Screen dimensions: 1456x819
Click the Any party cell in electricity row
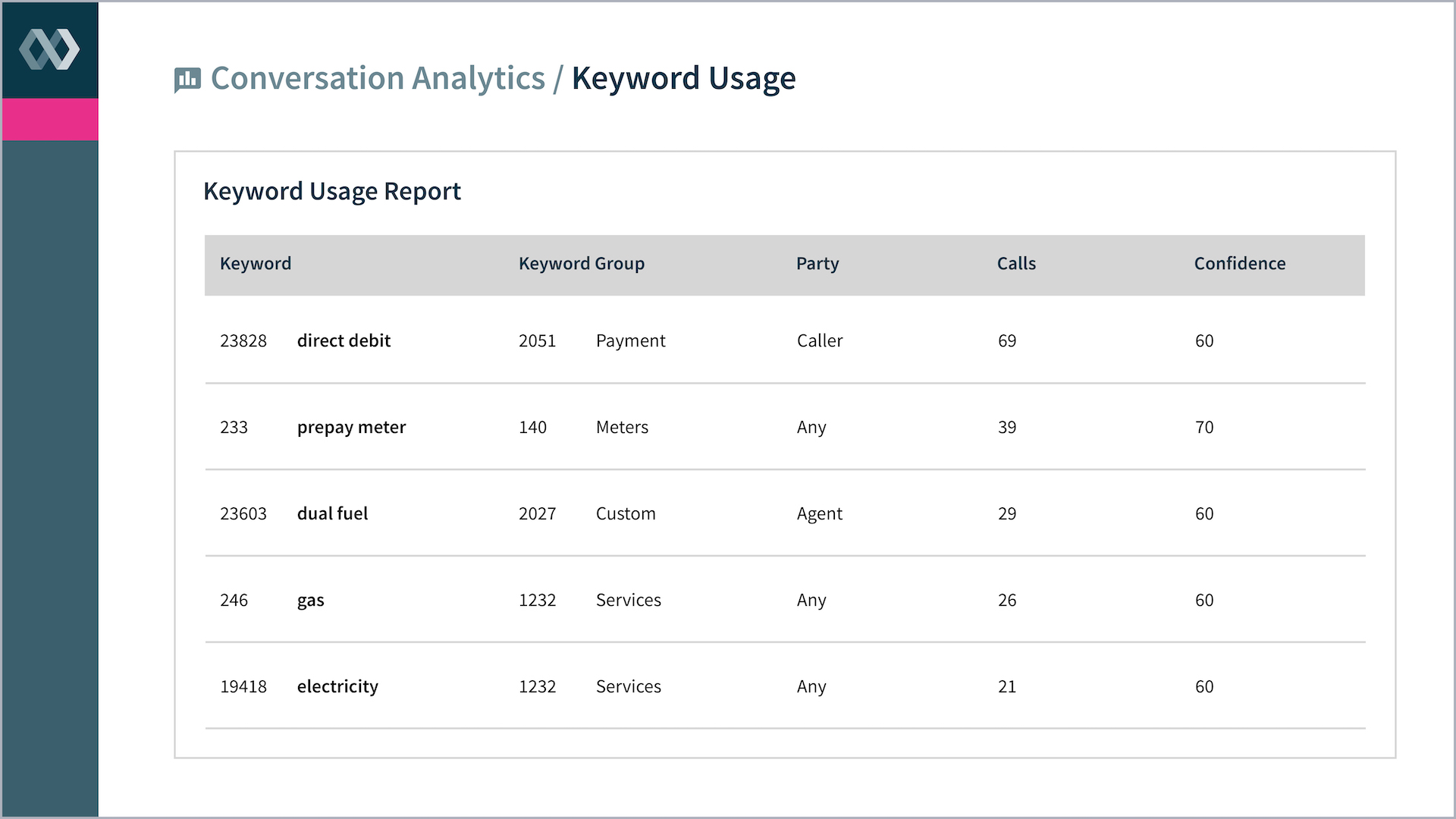pos(811,686)
